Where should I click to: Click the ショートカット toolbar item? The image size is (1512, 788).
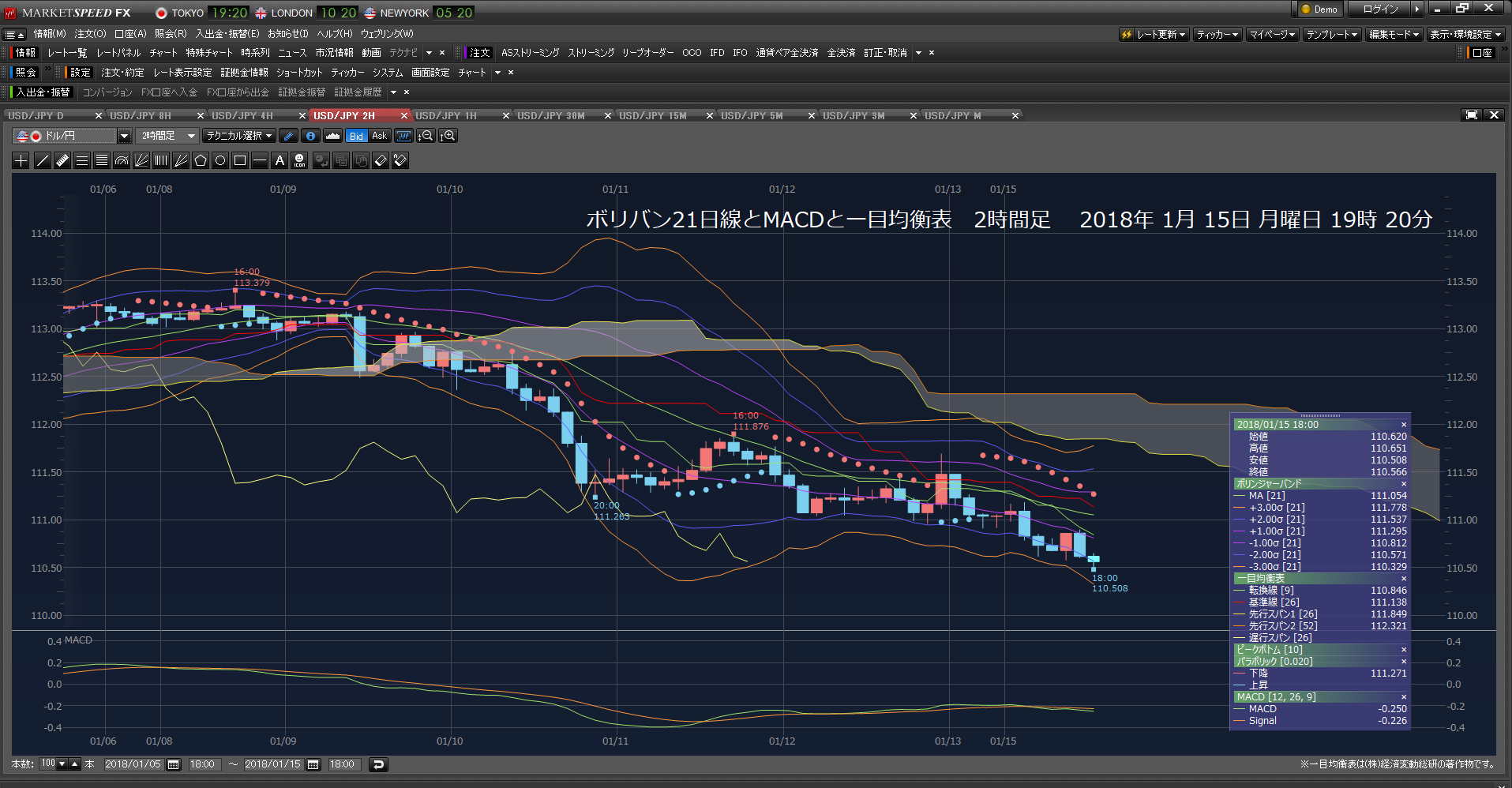299,73
